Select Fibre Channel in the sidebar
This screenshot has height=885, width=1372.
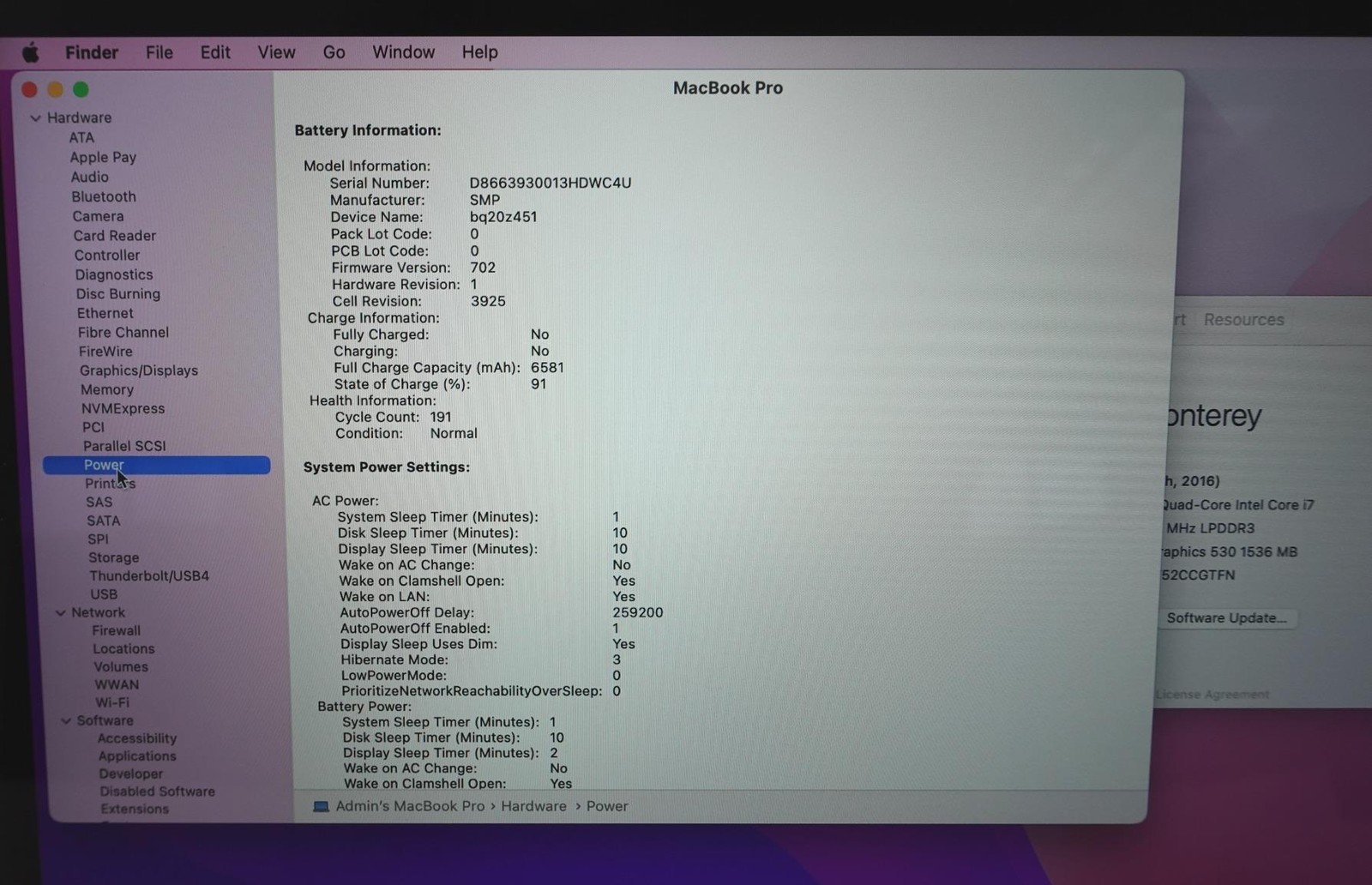tap(123, 333)
